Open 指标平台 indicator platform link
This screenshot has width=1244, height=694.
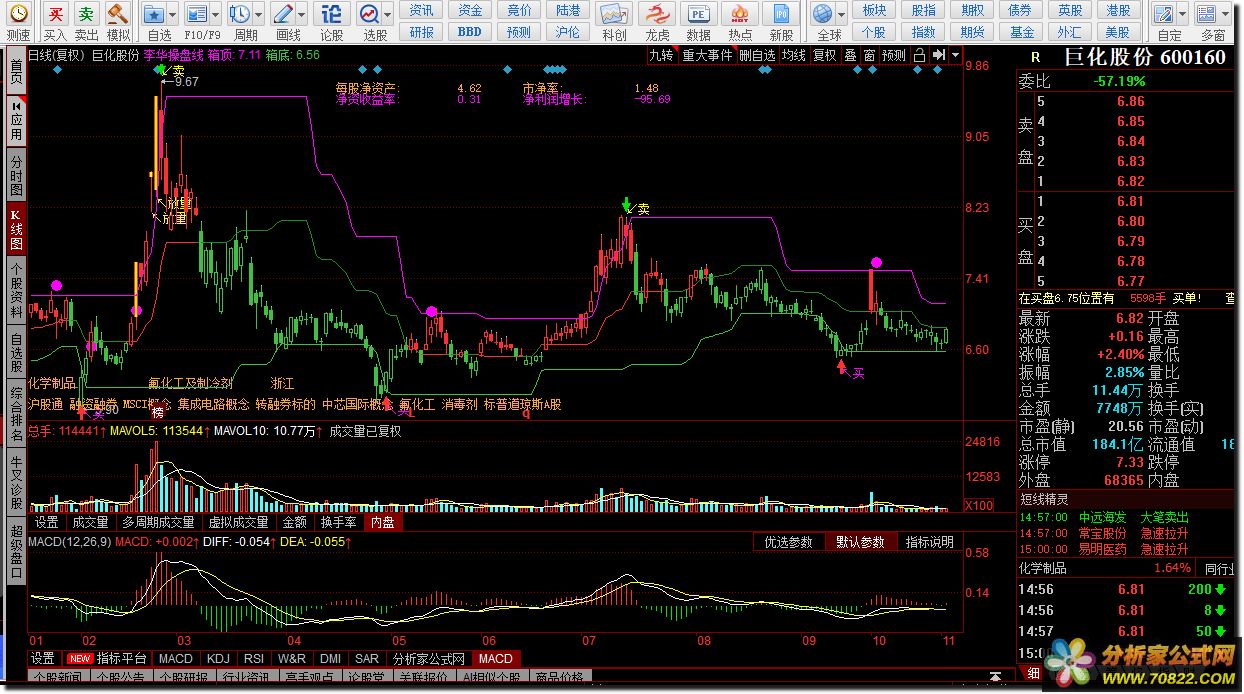pyautogui.click(x=121, y=658)
